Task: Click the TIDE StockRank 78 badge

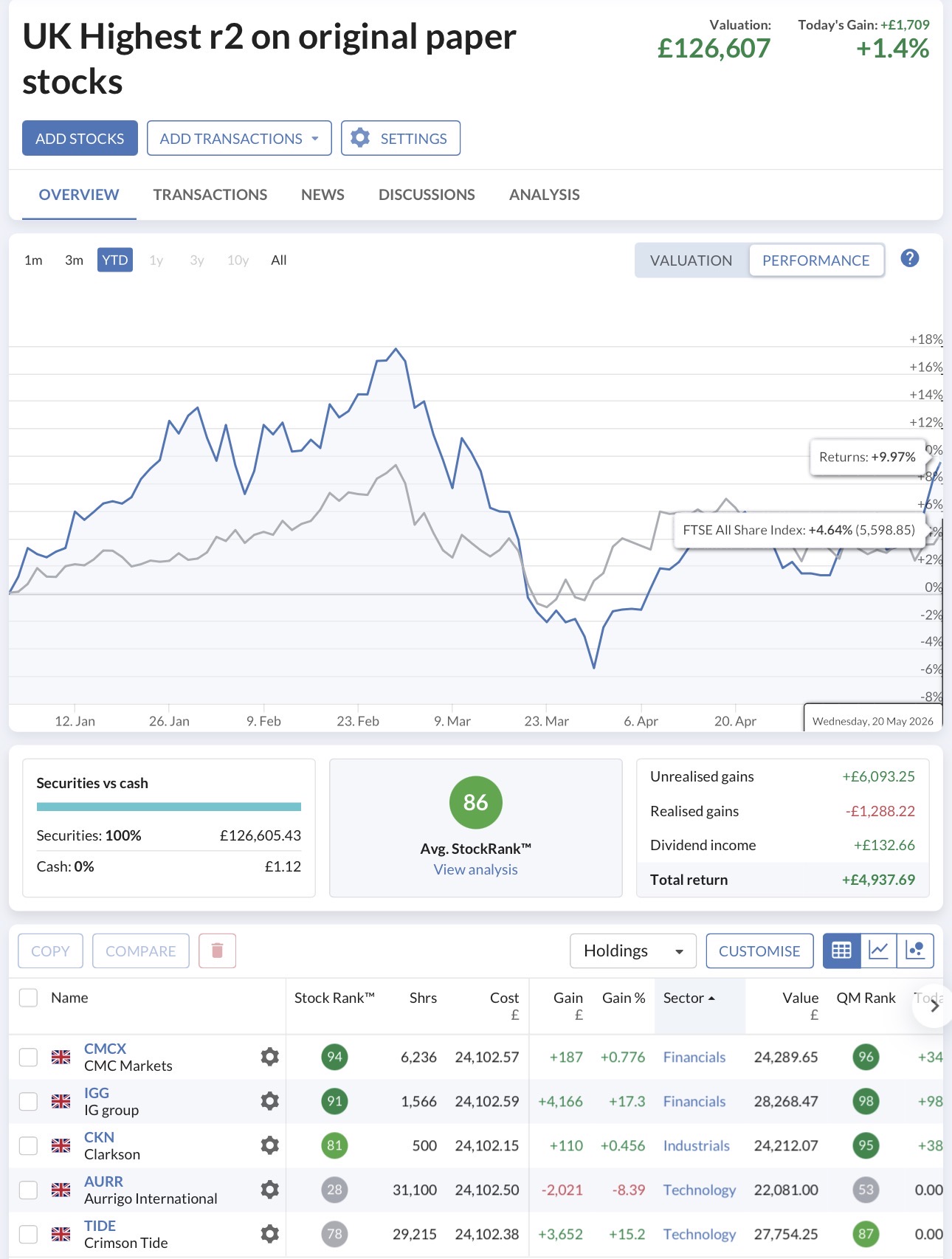Action: pos(334,1234)
